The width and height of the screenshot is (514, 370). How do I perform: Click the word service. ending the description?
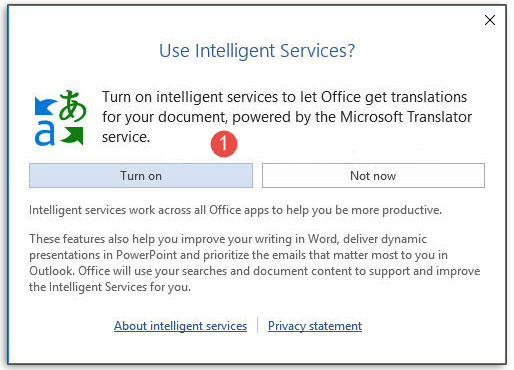point(126,137)
